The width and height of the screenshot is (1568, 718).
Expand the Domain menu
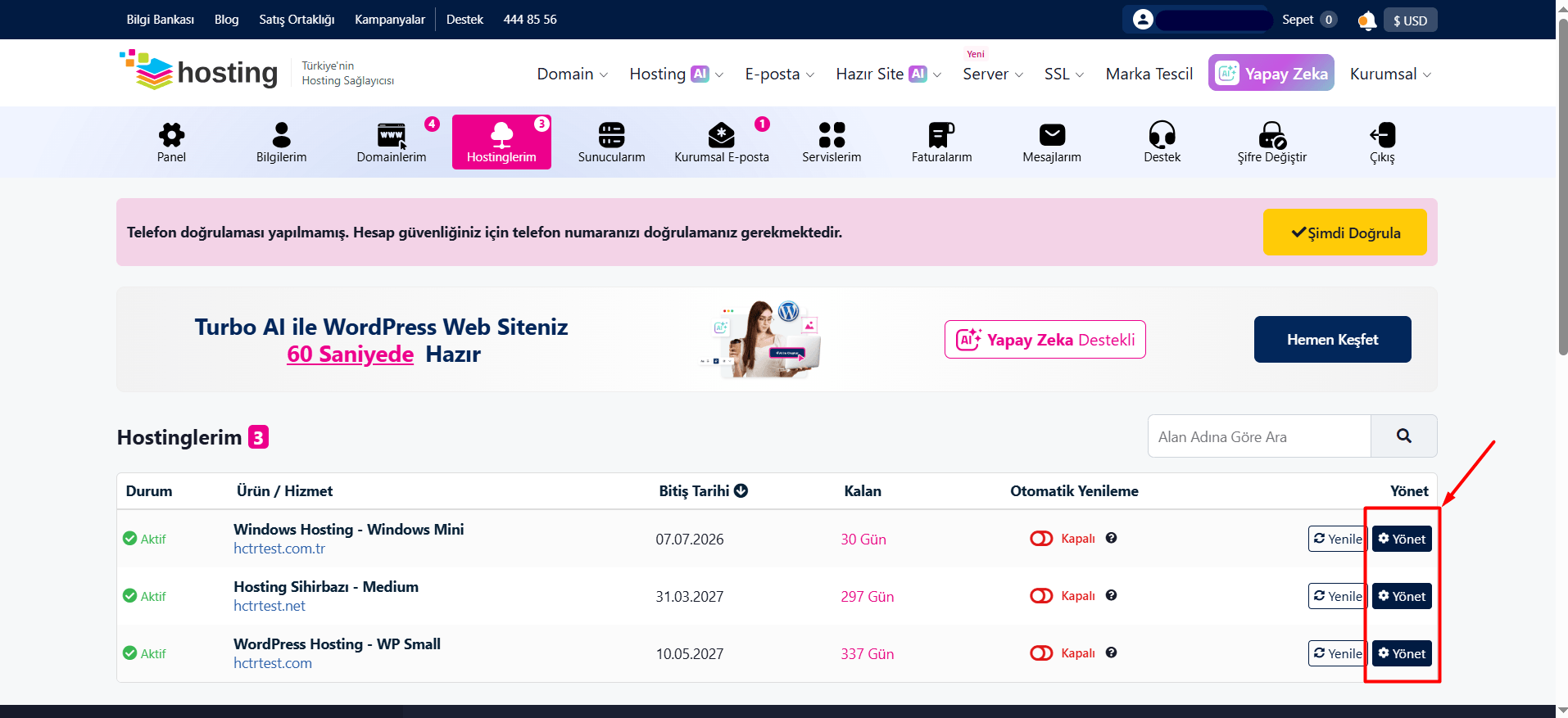pos(572,74)
